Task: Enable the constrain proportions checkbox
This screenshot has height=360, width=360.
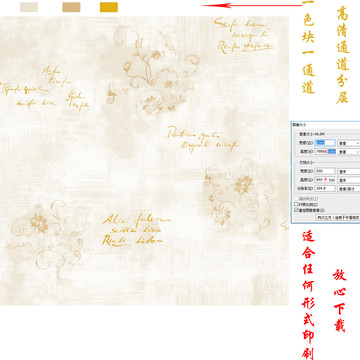Action: click(x=296, y=204)
